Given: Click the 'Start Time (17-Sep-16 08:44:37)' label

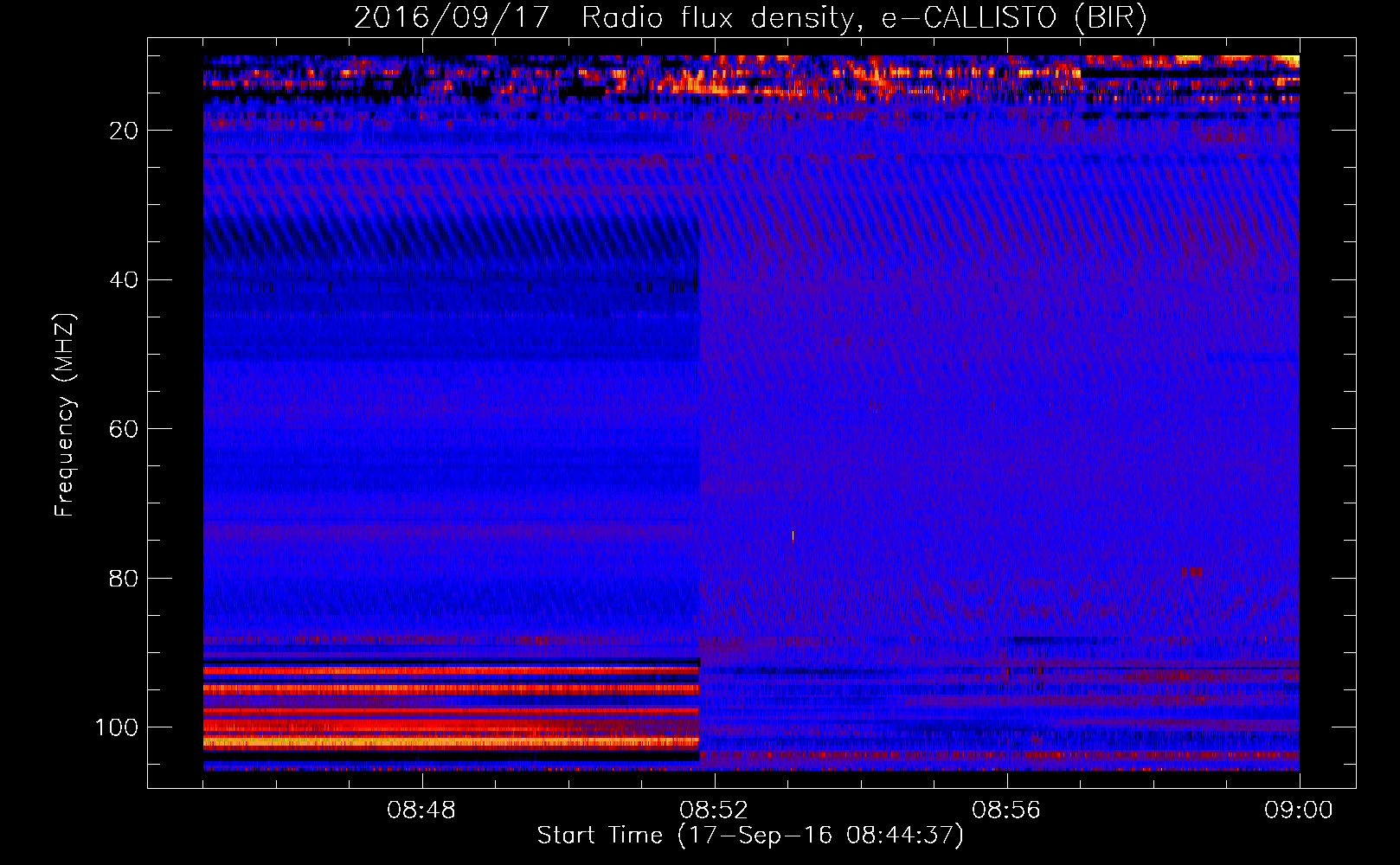Looking at the screenshot, I should pos(750,836).
